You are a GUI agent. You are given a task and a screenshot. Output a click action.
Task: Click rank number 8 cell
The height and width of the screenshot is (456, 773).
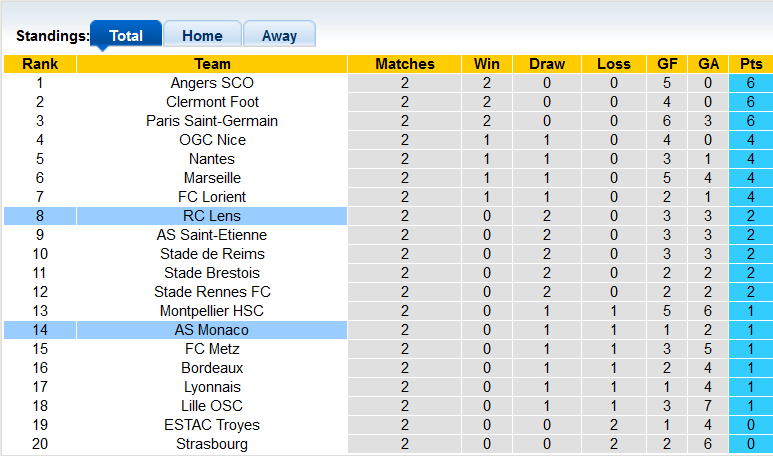(39, 216)
